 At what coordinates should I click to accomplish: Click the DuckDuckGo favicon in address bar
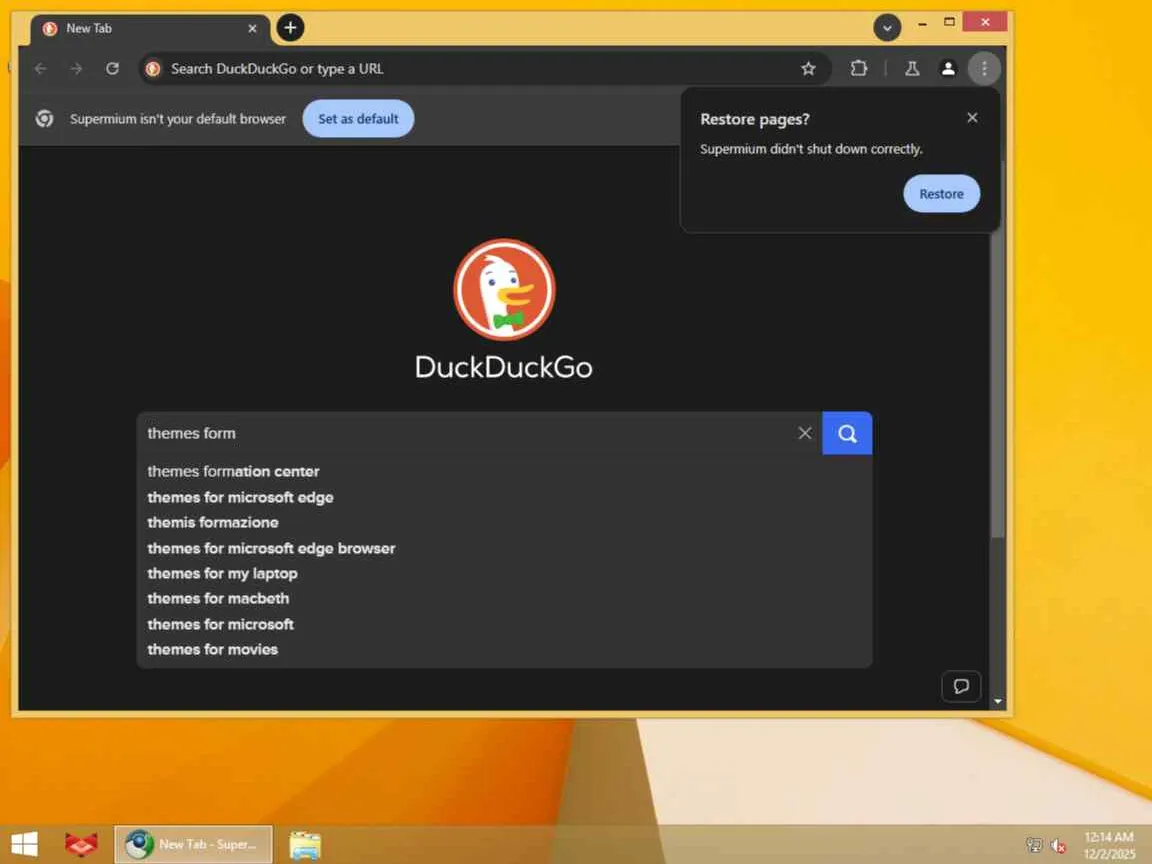(x=153, y=68)
